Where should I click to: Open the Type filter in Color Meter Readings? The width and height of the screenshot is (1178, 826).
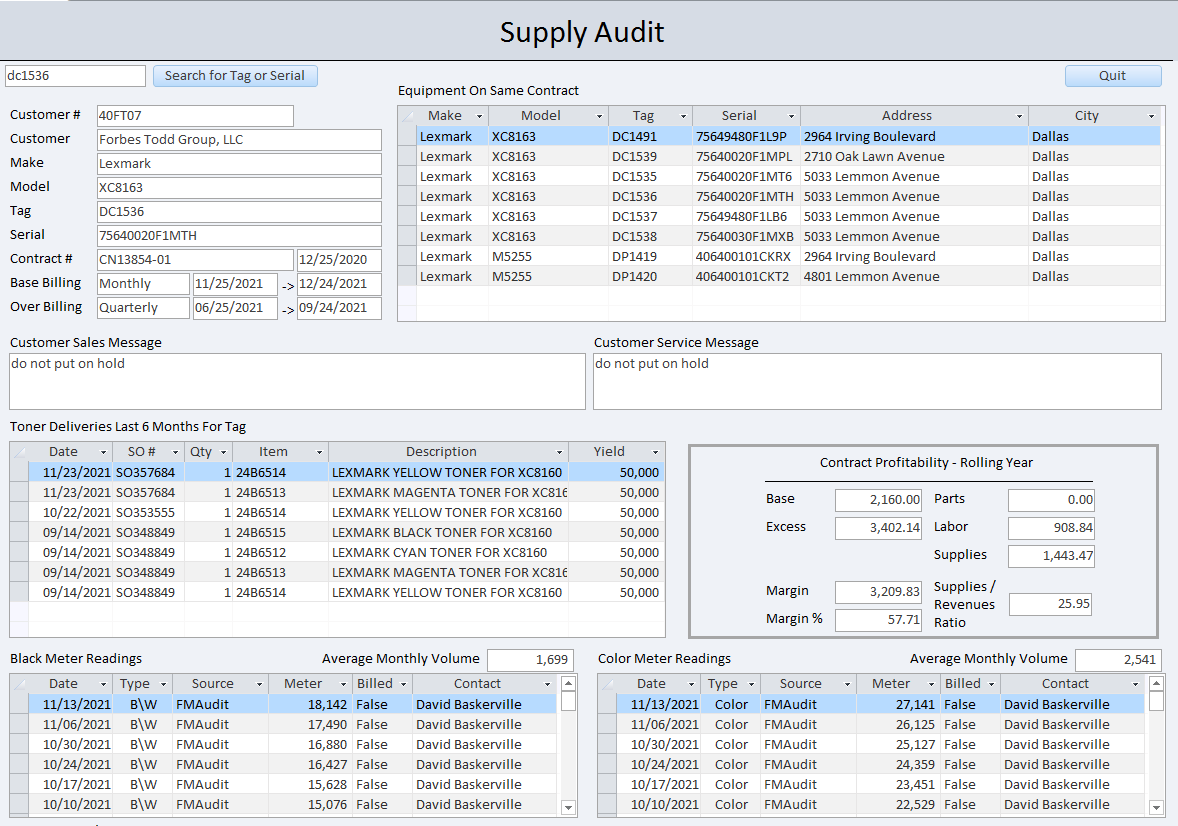752,683
